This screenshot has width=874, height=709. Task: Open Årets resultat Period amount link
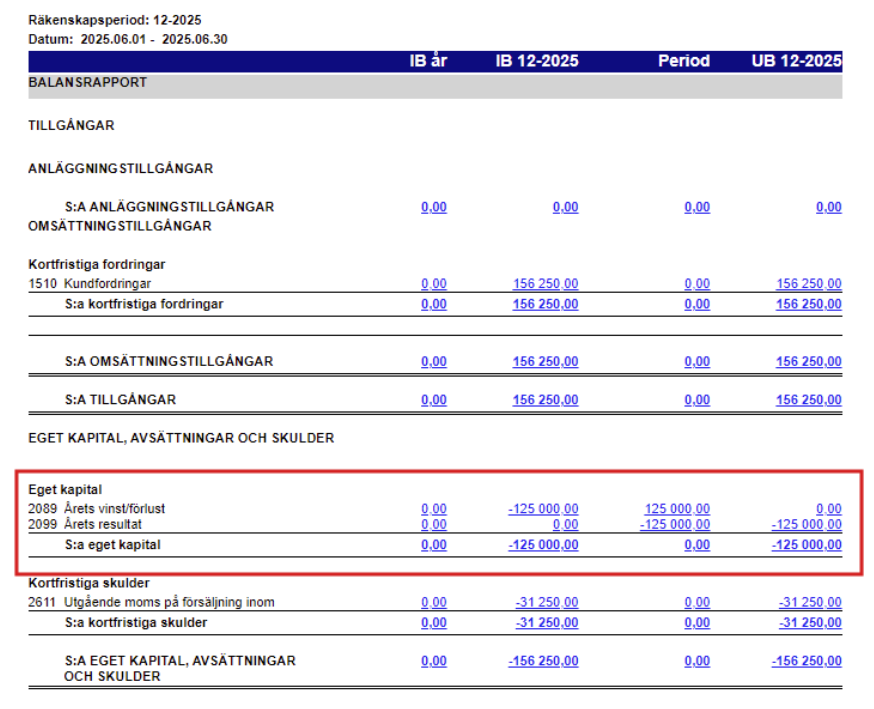(x=675, y=524)
